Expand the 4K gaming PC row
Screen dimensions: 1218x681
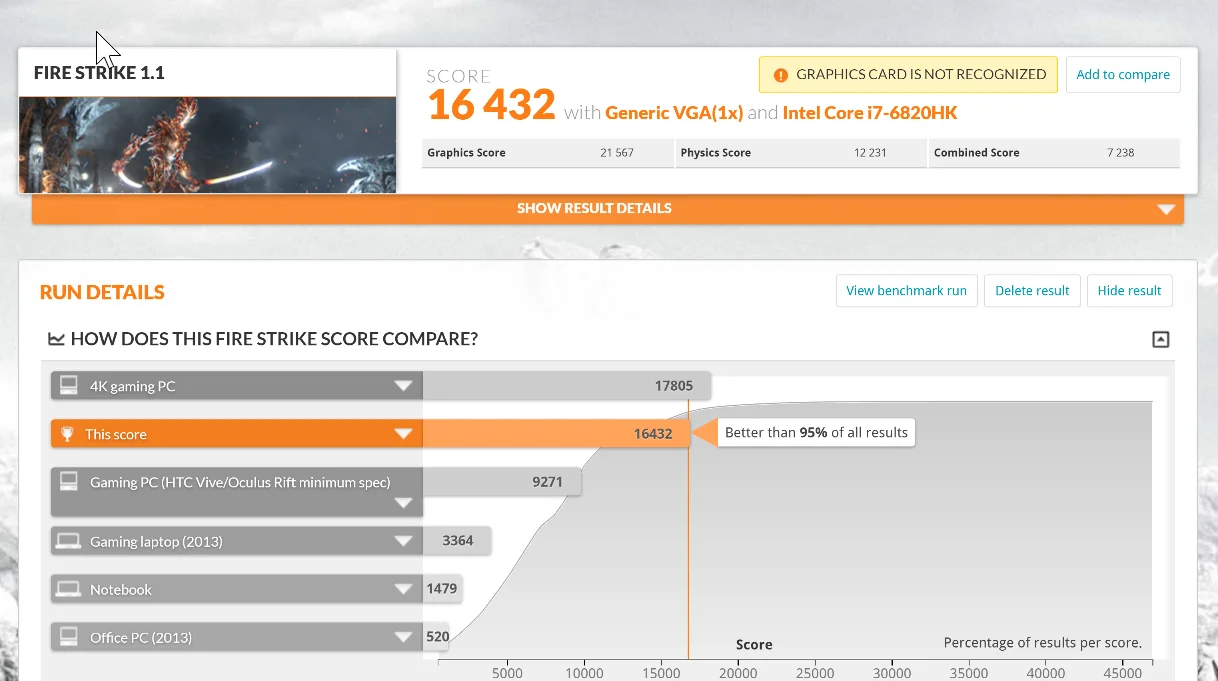[x=403, y=386]
